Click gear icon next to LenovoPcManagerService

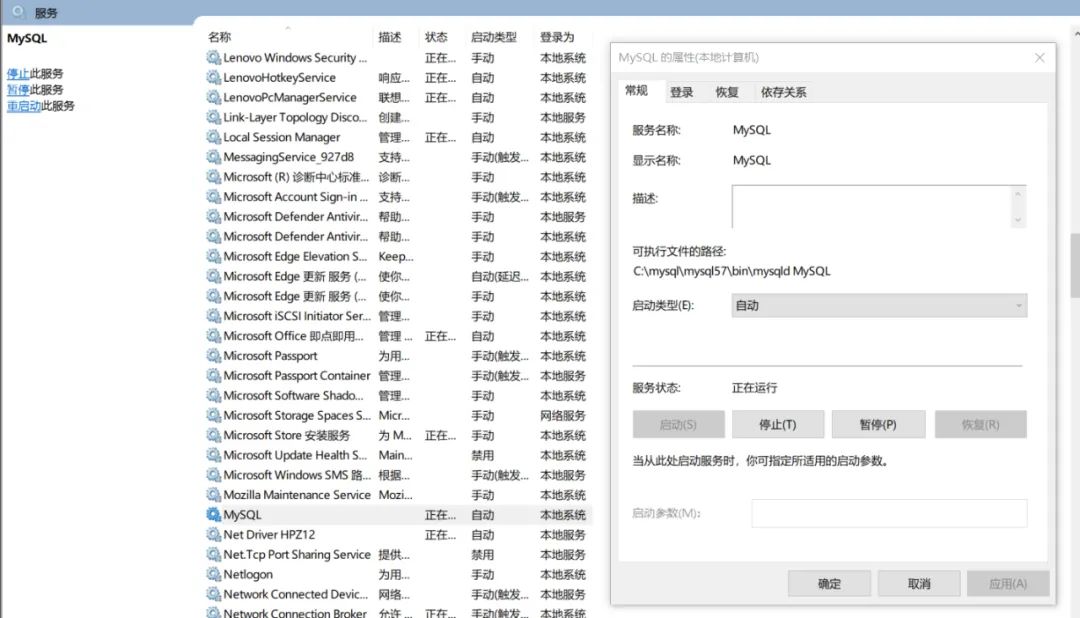coord(214,98)
